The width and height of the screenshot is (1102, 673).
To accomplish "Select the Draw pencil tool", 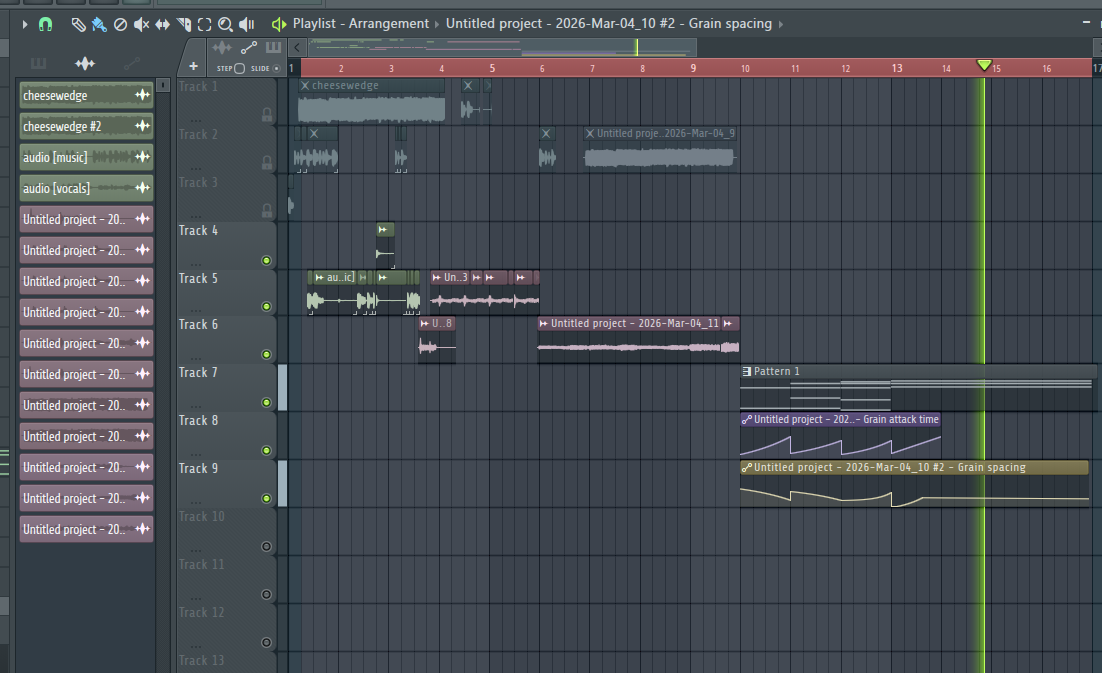I will (78, 23).
